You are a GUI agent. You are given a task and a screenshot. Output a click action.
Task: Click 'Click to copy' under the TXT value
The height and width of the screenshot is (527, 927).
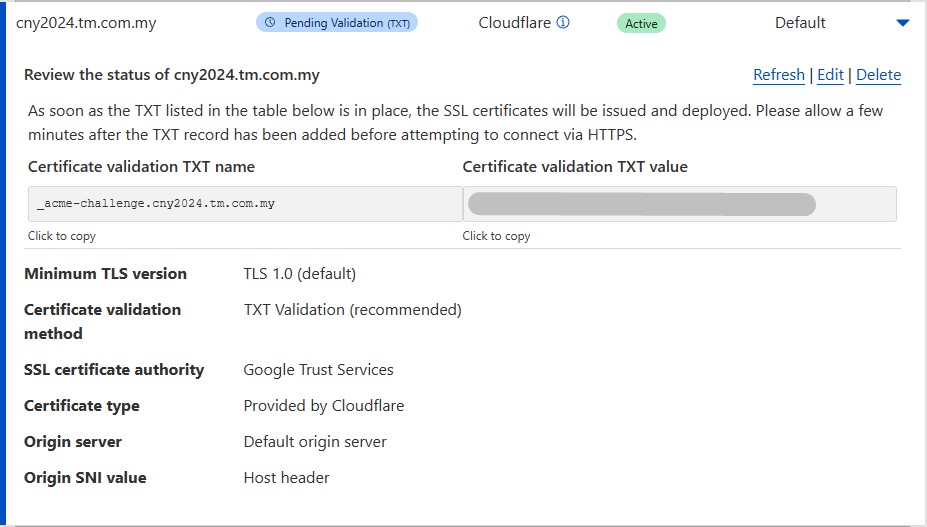pos(496,236)
